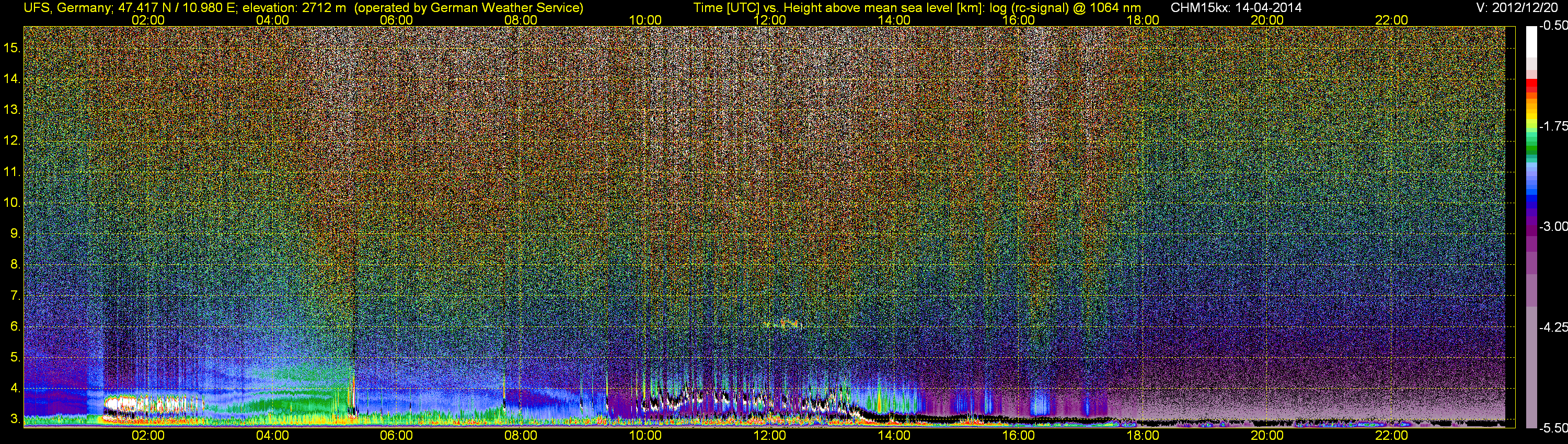Click the 14 km height axis label
The height and width of the screenshot is (444, 1568).
tap(12, 79)
